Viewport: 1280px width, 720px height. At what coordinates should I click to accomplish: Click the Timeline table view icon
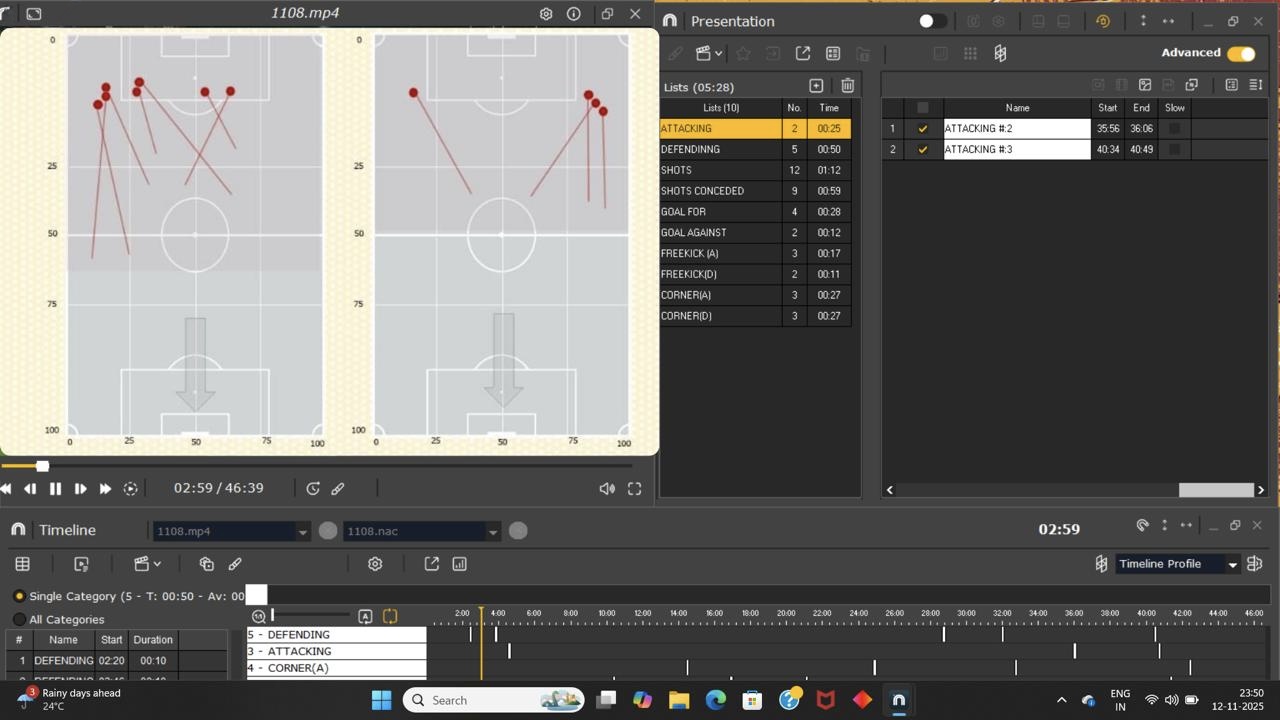coord(22,564)
